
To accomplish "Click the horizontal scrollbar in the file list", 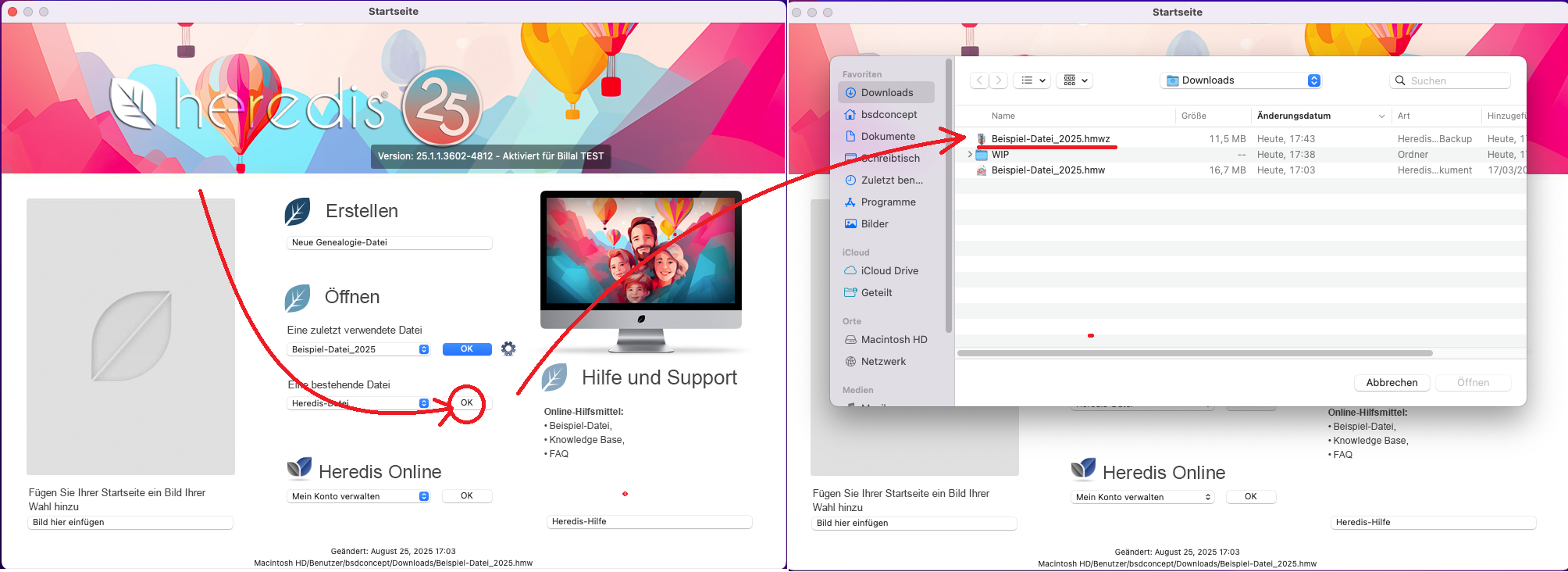I will (x=1195, y=353).
